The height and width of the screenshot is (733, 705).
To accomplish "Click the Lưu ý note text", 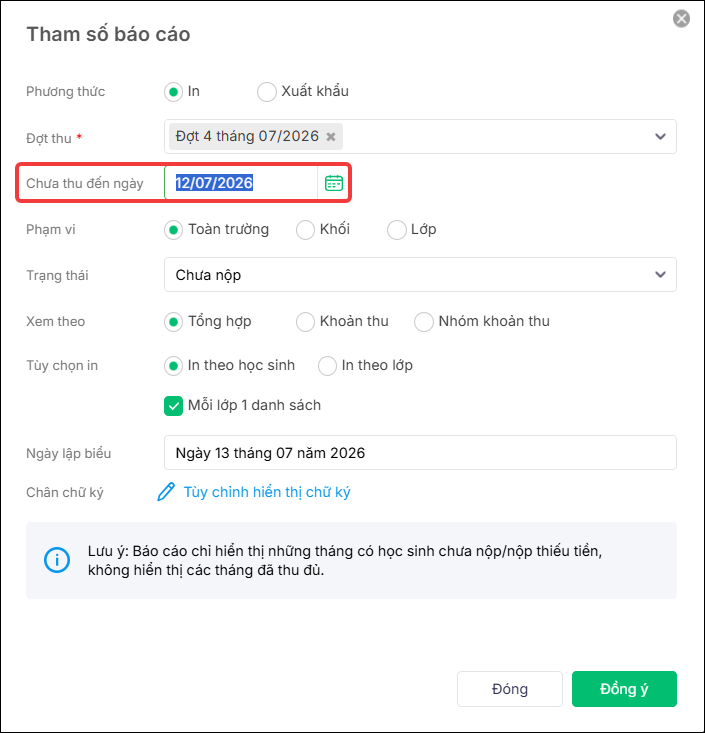I will point(345,561).
